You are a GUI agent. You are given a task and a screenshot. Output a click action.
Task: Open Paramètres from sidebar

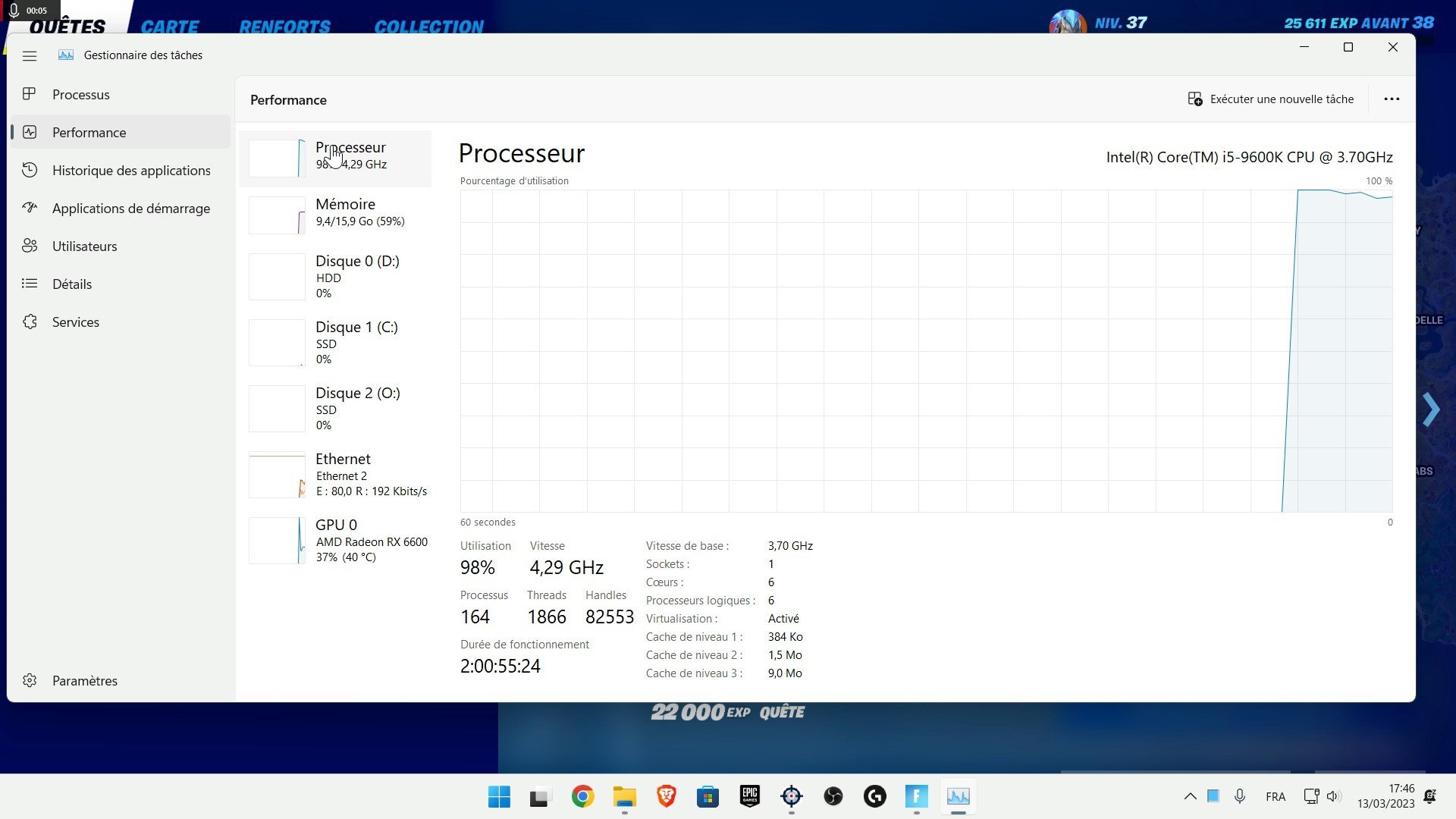point(85,680)
